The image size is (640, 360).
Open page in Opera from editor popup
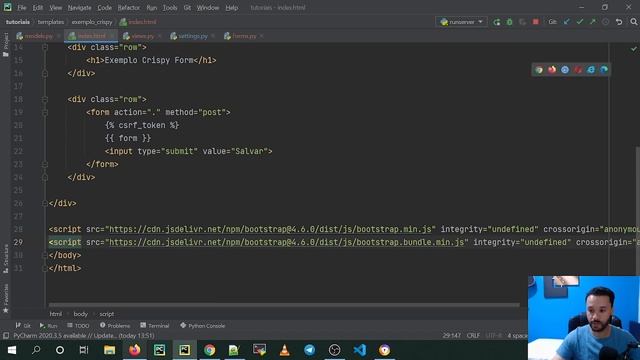[x=578, y=70]
